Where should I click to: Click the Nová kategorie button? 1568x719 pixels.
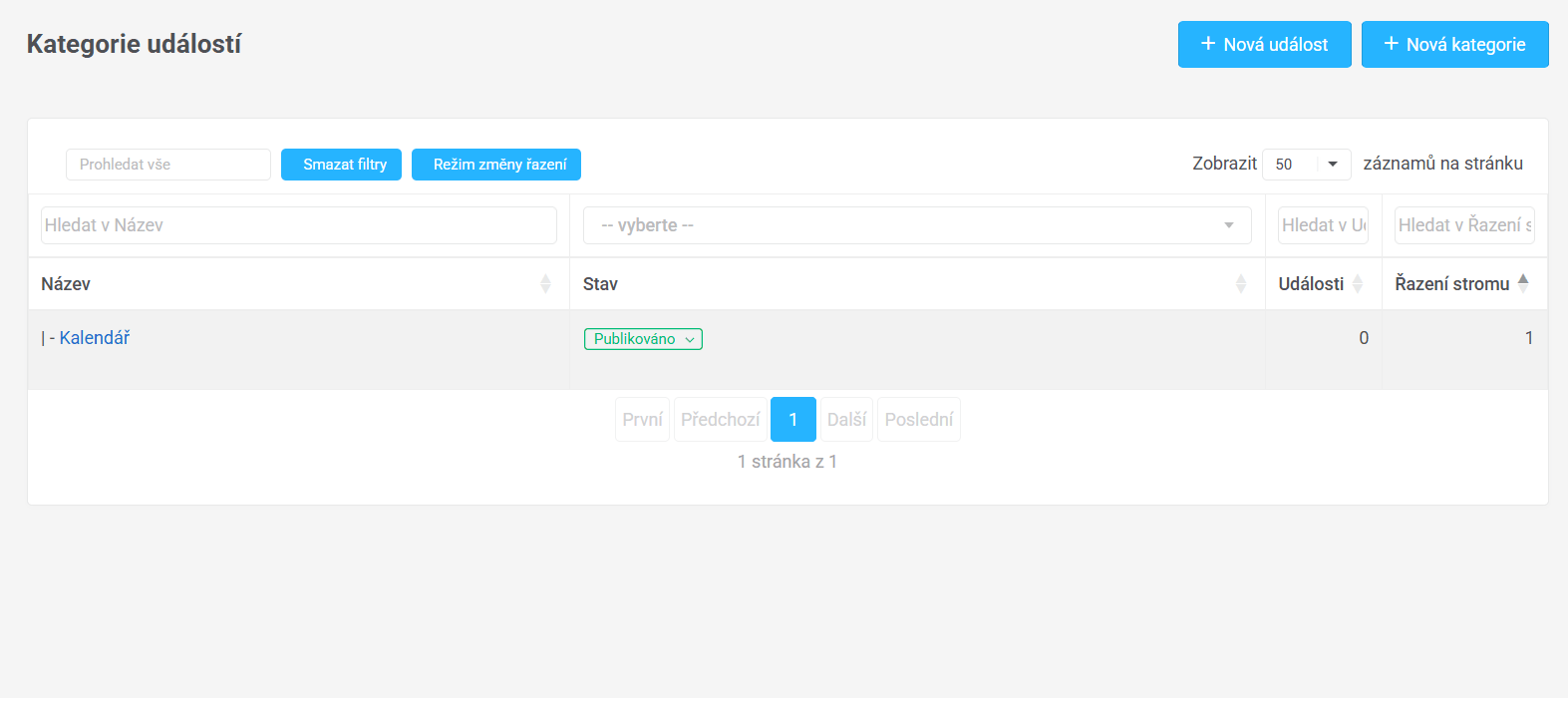pos(1454,45)
